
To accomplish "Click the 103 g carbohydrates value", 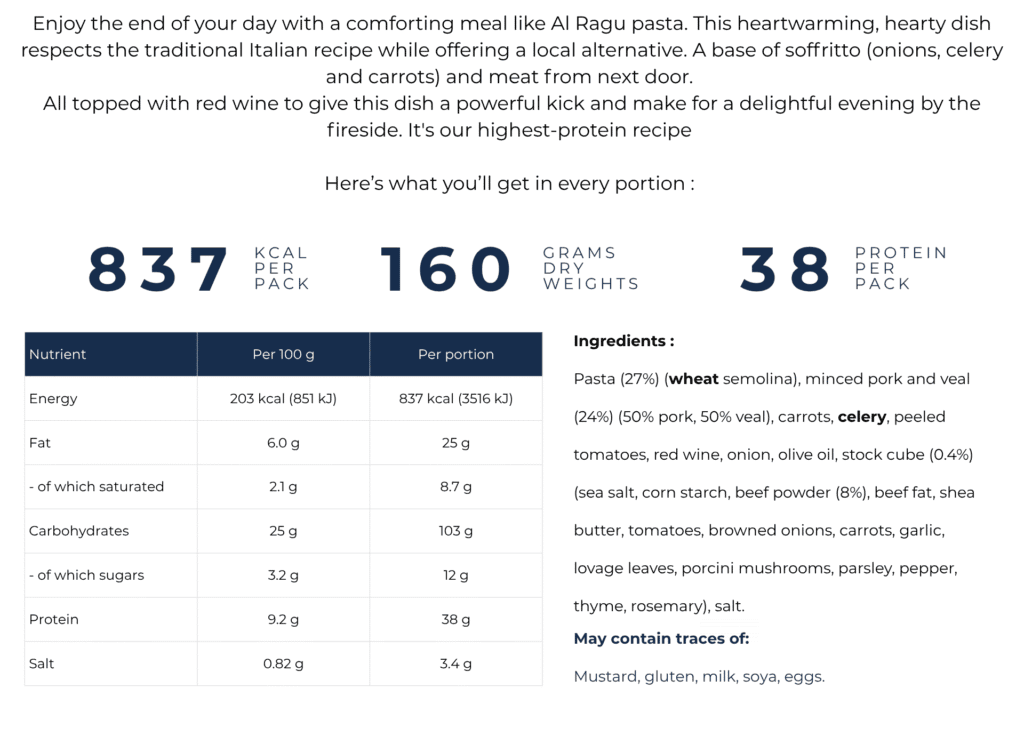I will pos(456,531).
